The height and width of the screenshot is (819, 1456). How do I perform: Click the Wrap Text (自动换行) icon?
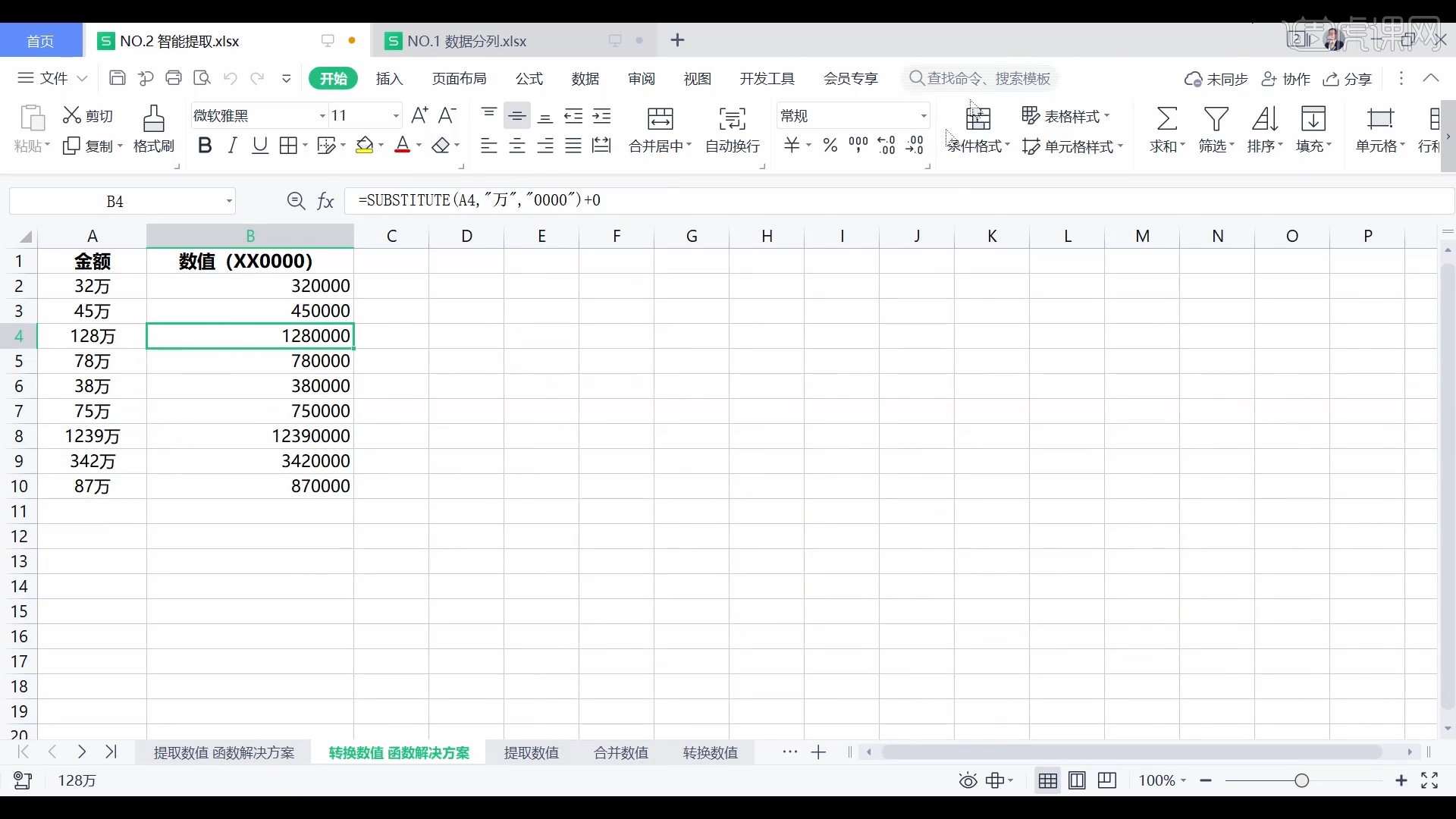(x=732, y=119)
